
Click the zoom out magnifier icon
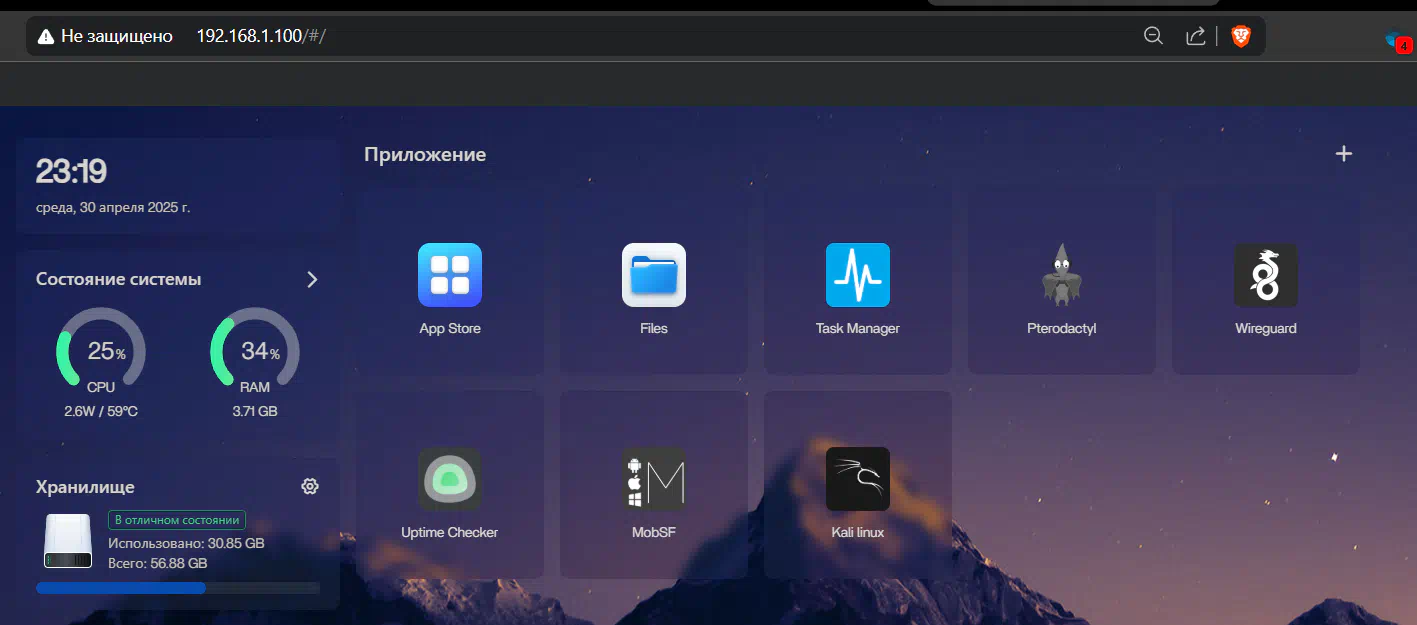tap(1153, 36)
